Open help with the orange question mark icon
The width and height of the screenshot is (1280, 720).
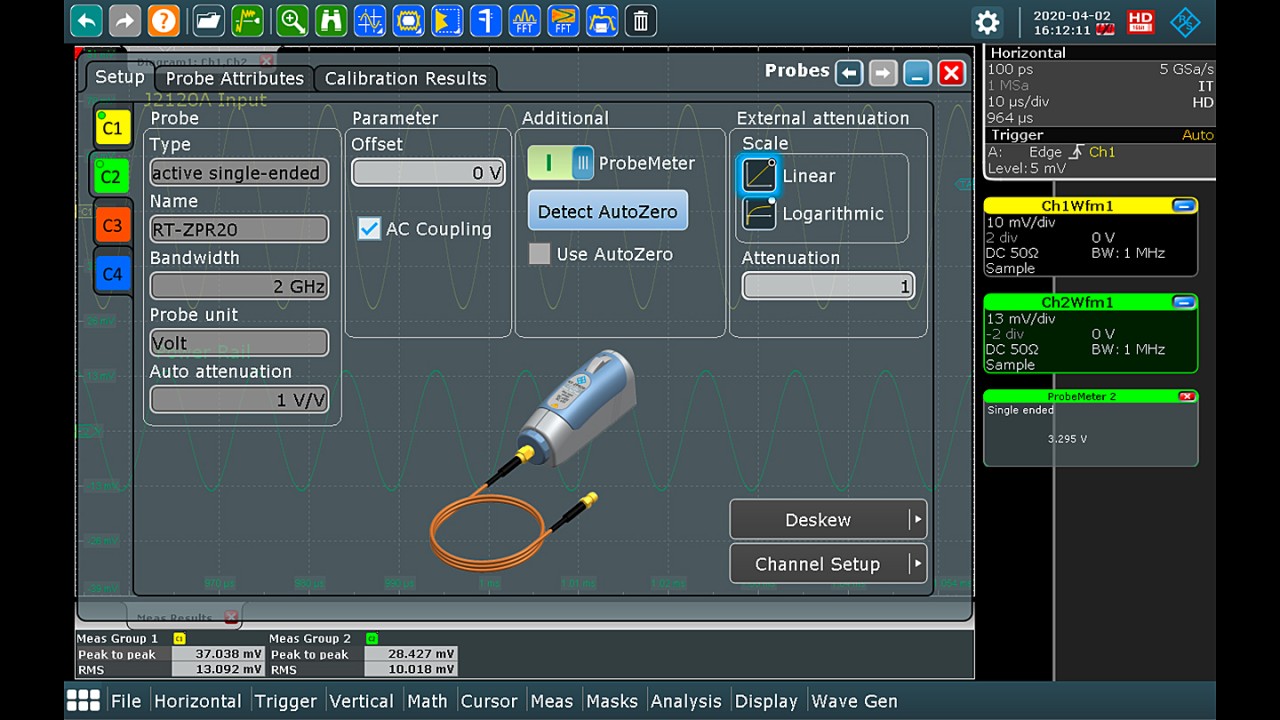coord(163,19)
